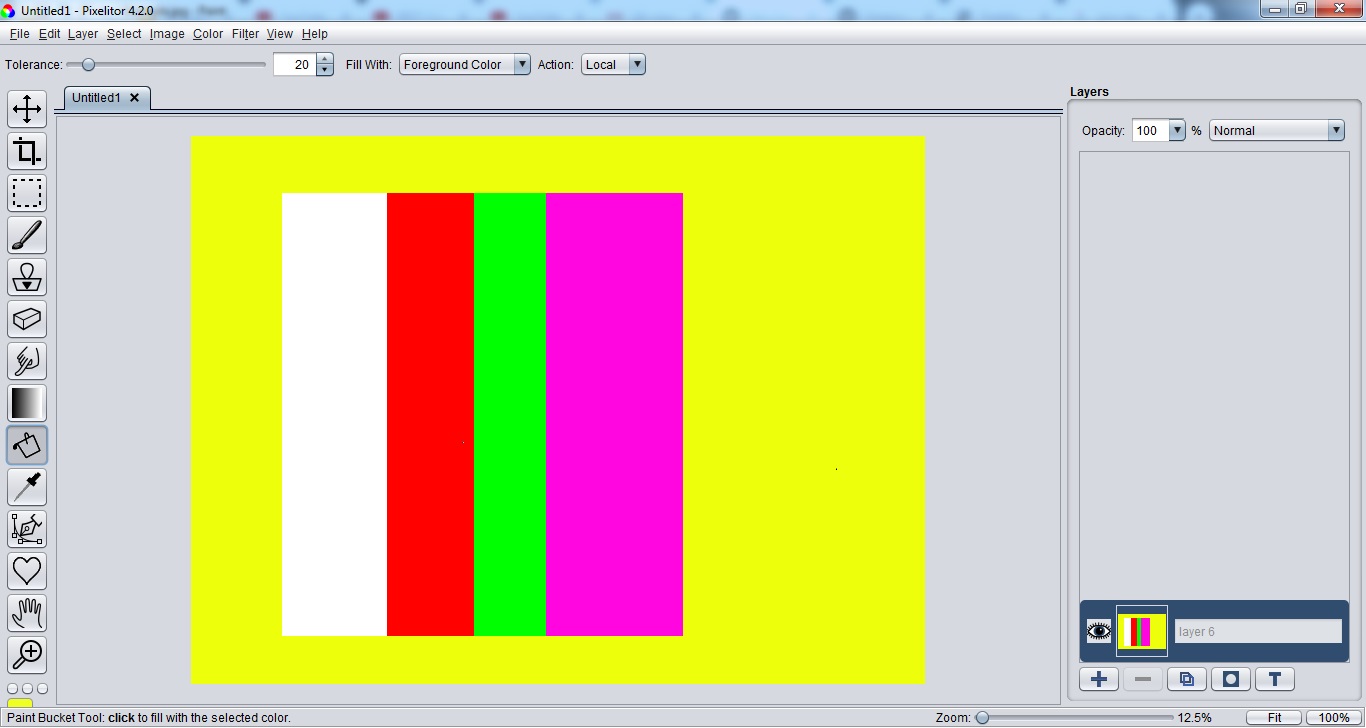Add a layer mask
Image resolution: width=1366 pixels, height=728 pixels.
click(1231, 679)
